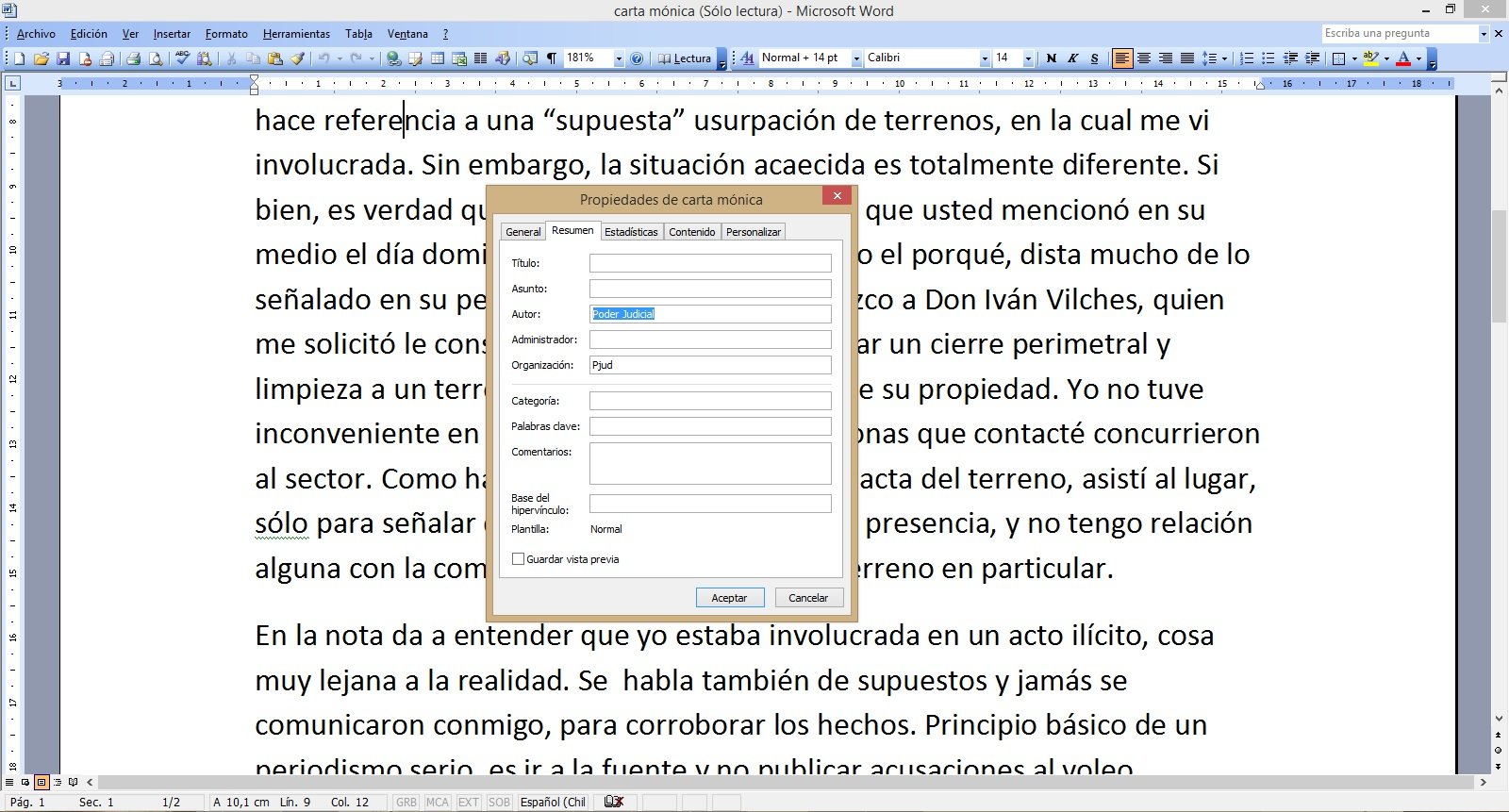This screenshot has width=1509, height=812.
Task: Click the Comentarios text area
Action: click(x=710, y=464)
